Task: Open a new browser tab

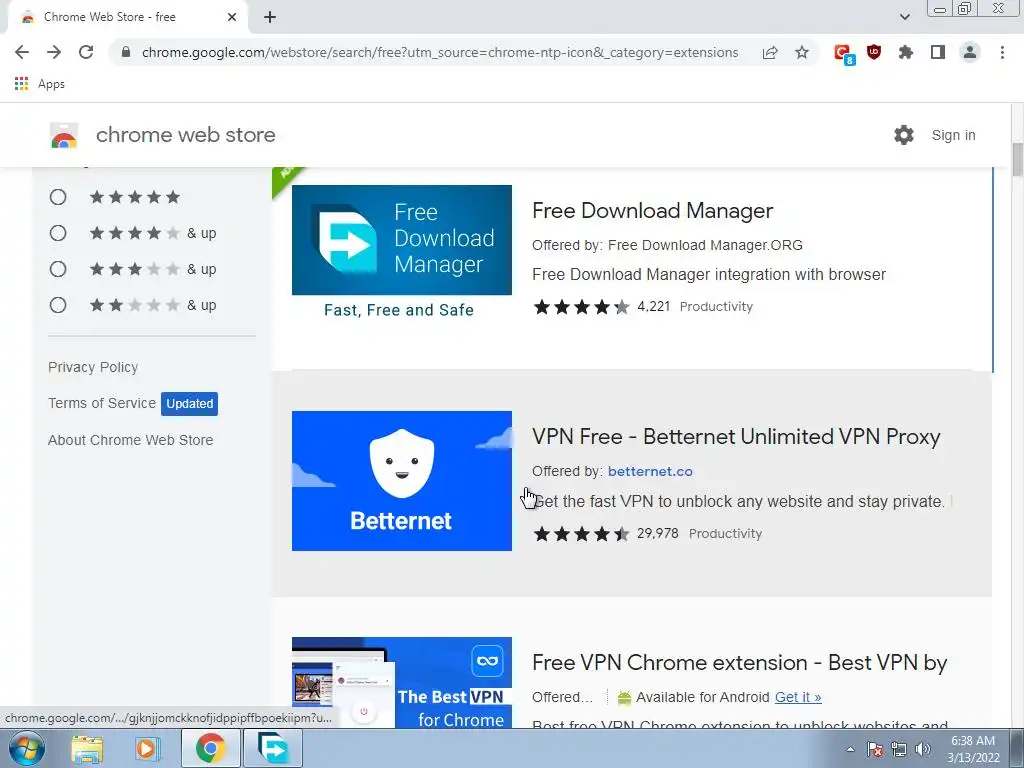Action: click(270, 17)
